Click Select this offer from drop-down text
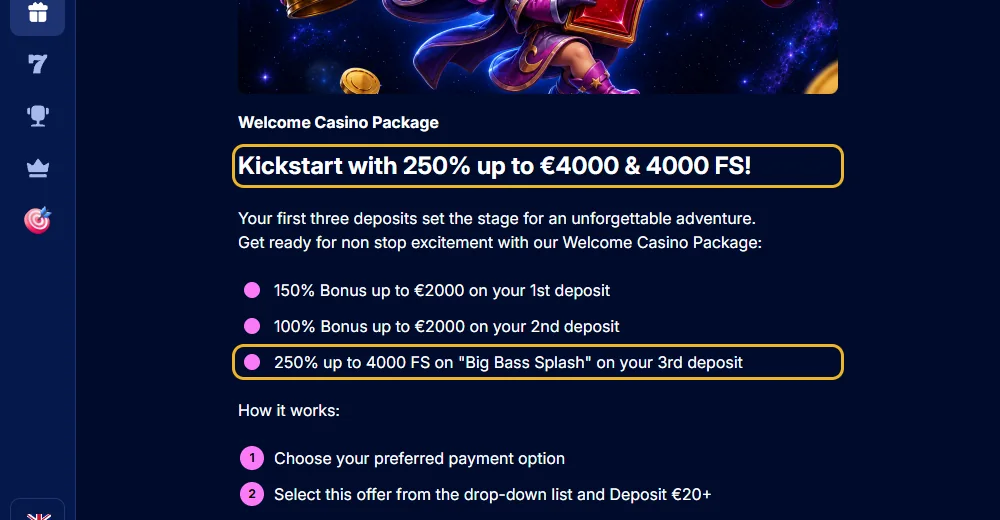Screen dimensions: 1000x520 tap(492, 494)
